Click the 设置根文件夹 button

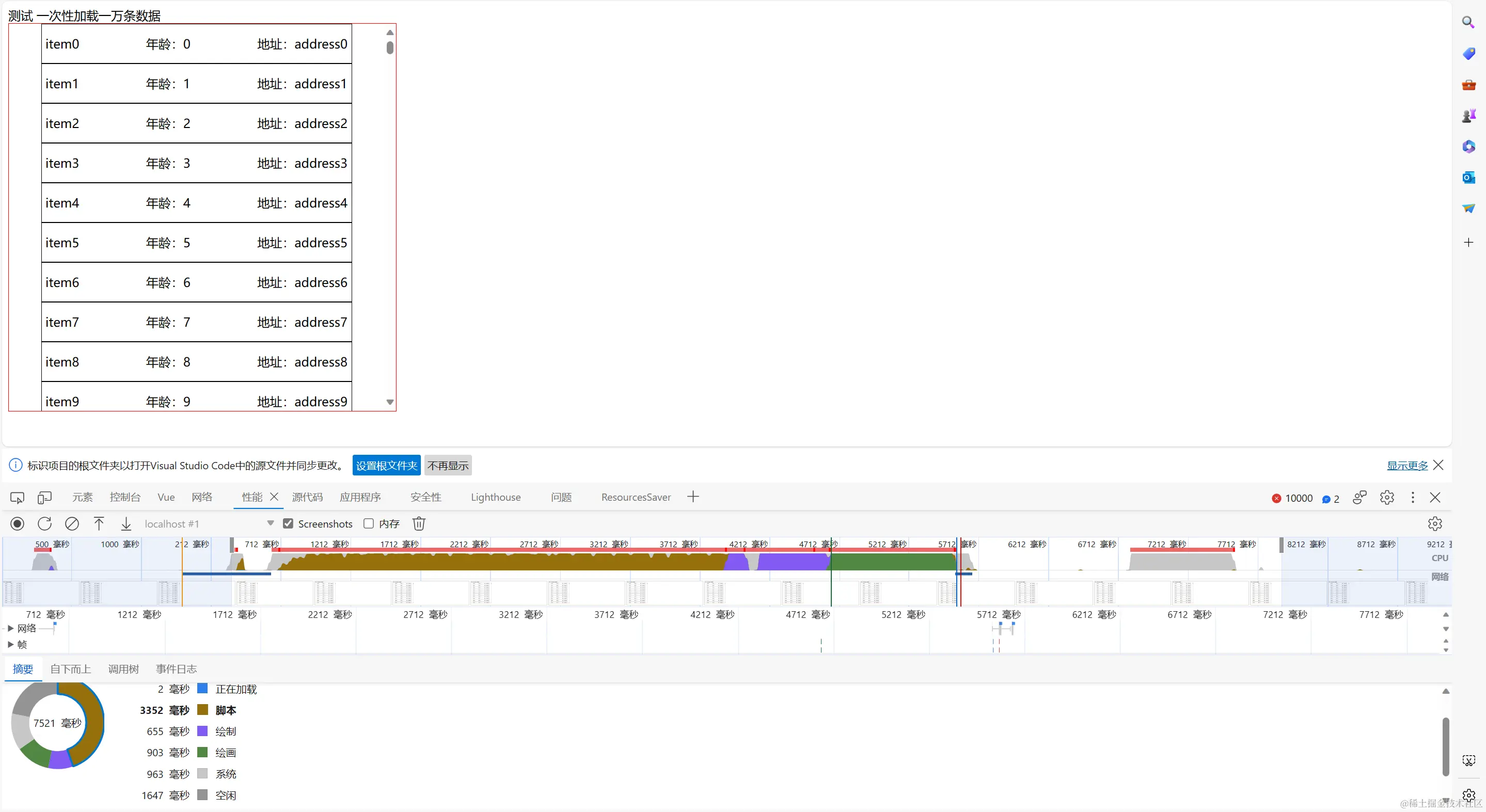pyautogui.click(x=386, y=466)
